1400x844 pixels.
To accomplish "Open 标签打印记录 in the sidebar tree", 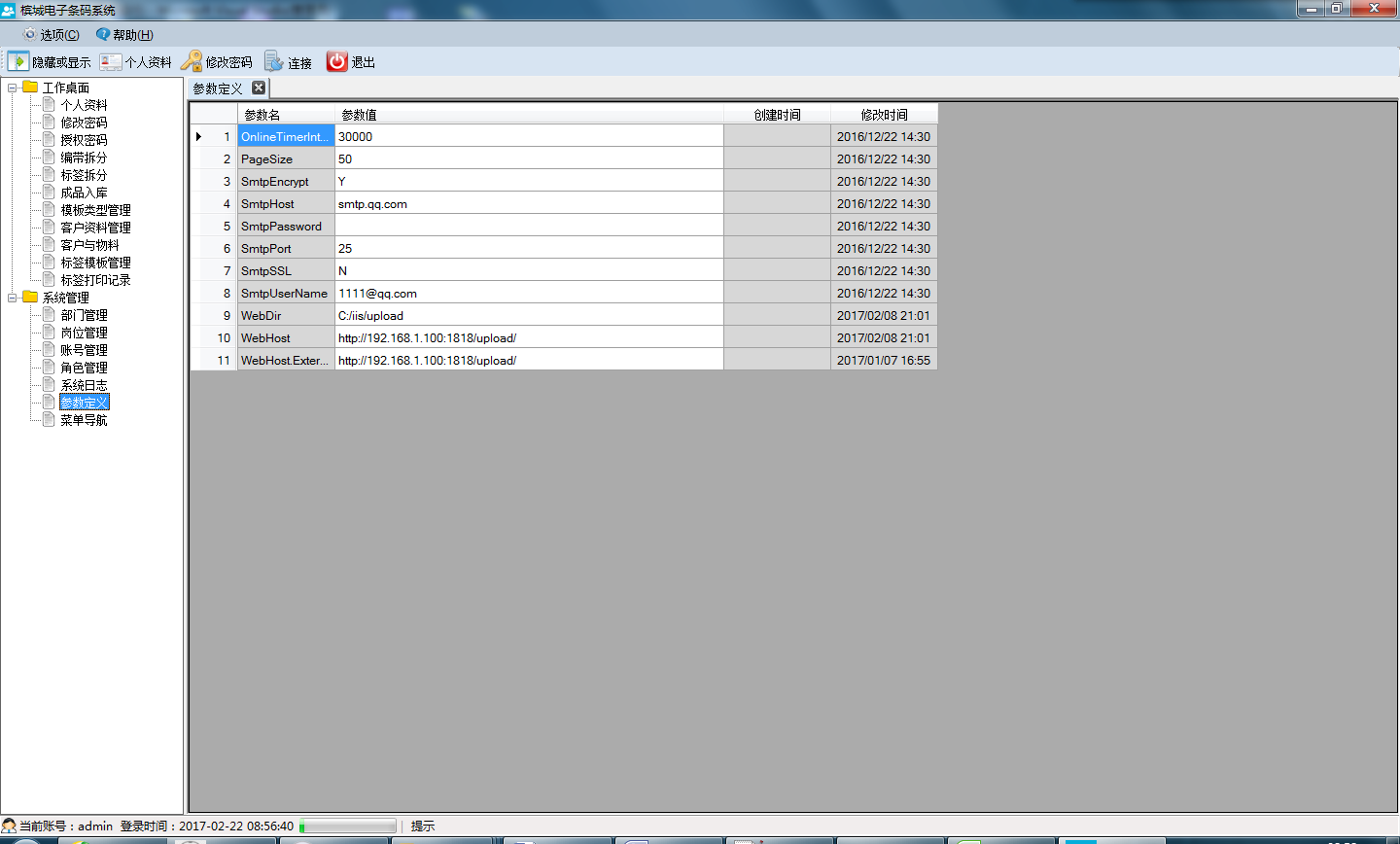I will click(x=95, y=280).
